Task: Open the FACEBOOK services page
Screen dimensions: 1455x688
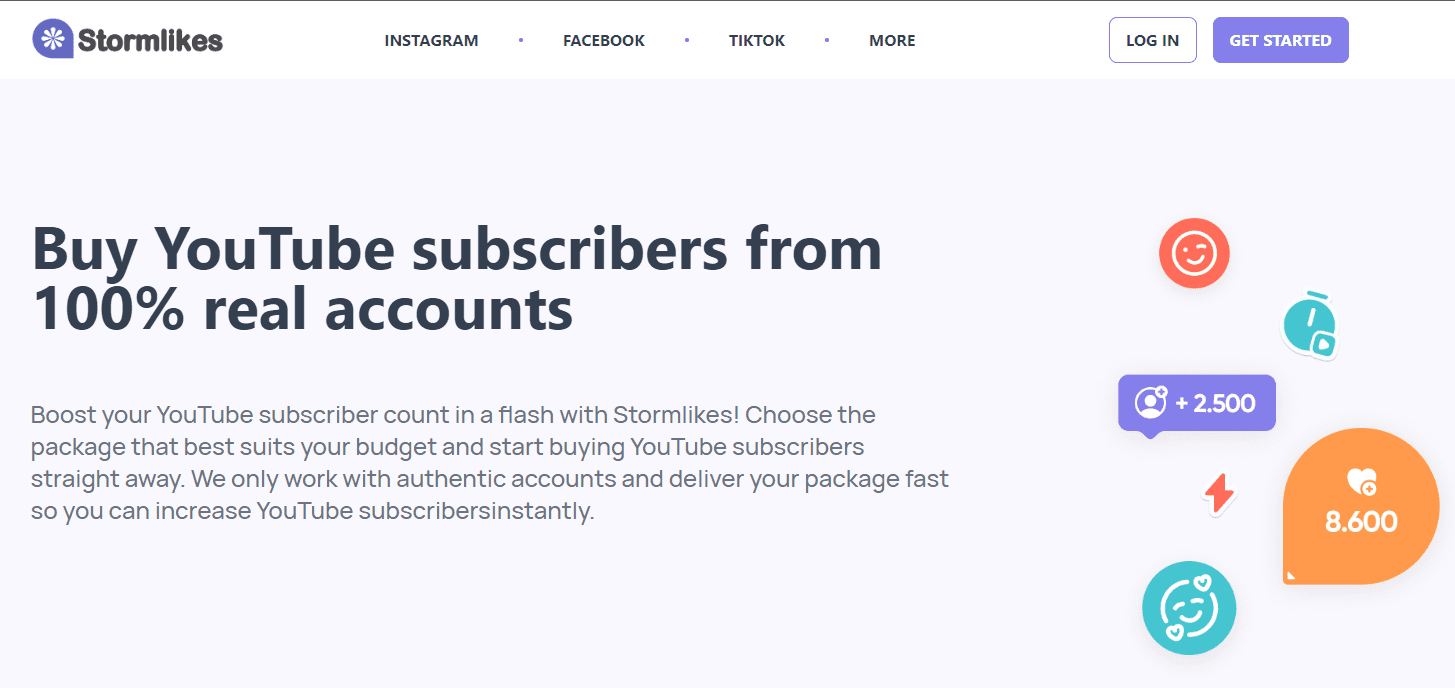Action: [604, 40]
